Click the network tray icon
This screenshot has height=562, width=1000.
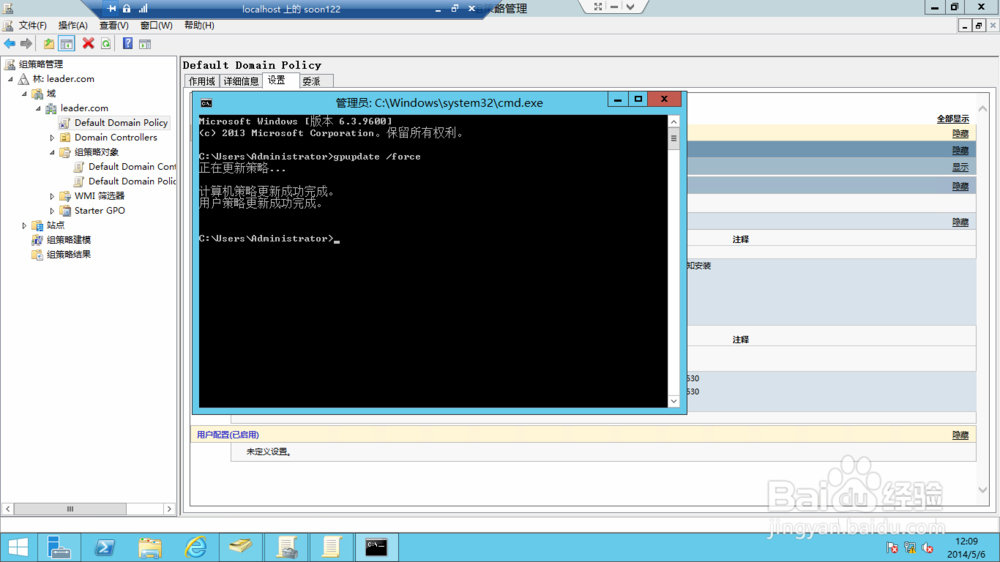(x=910, y=547)
